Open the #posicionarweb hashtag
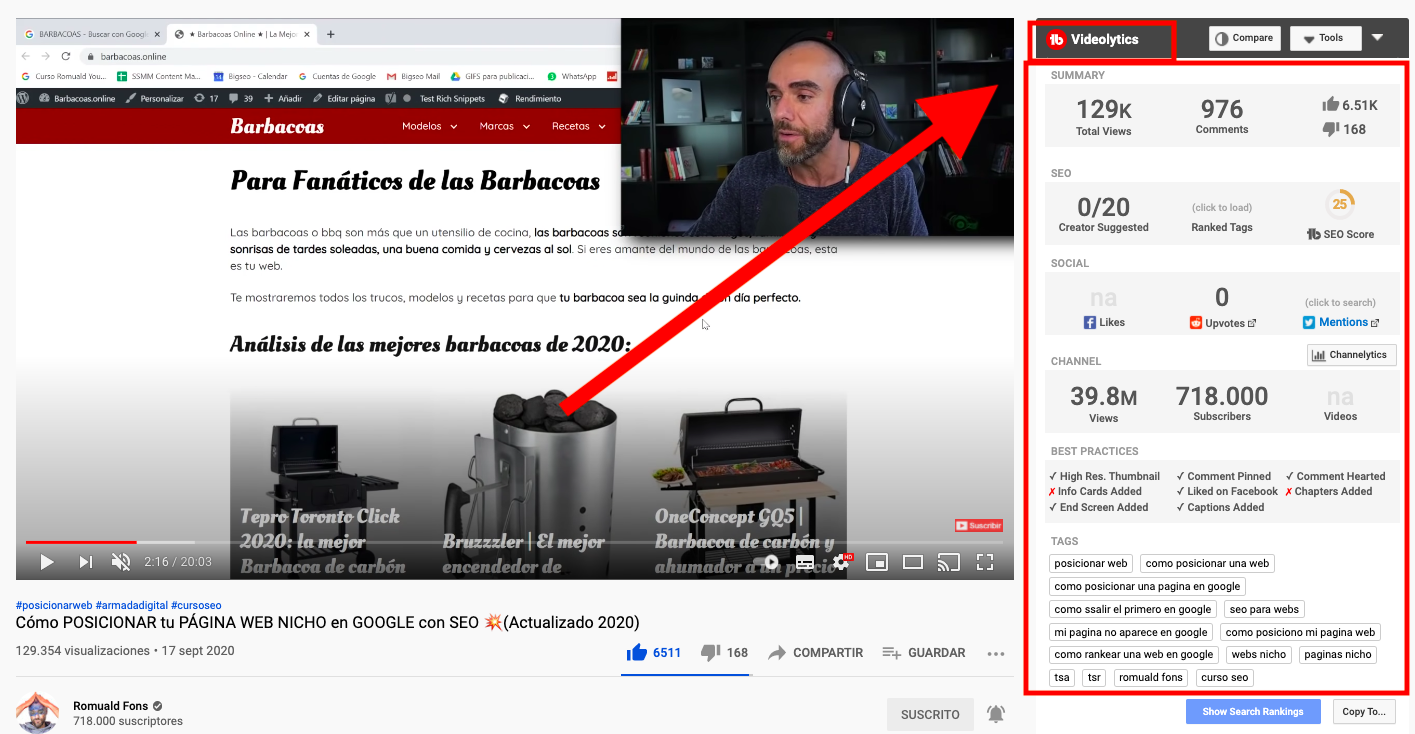Viewport: 1415px width, 734px height. (x=54, y=605)
